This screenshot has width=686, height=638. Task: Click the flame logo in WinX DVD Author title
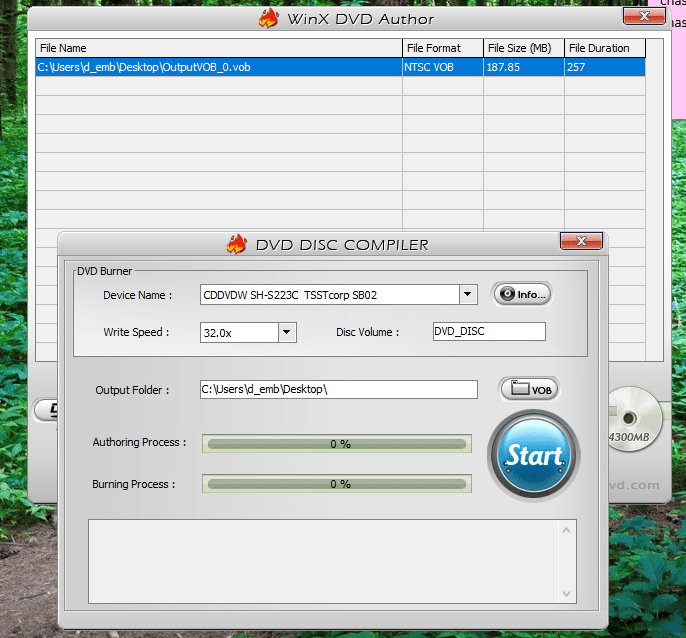(x=269, y=18)
